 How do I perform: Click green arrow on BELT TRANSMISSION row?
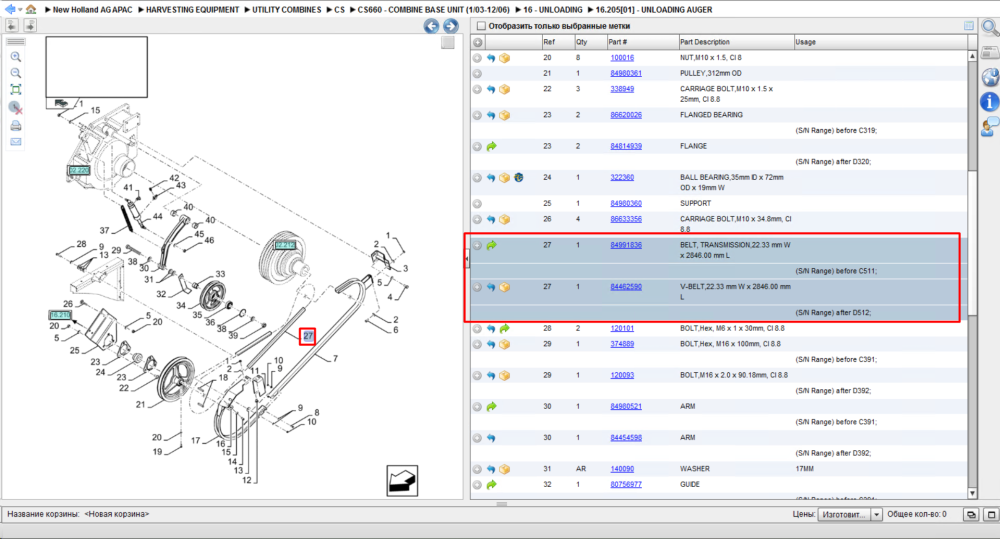click(491, 246)
